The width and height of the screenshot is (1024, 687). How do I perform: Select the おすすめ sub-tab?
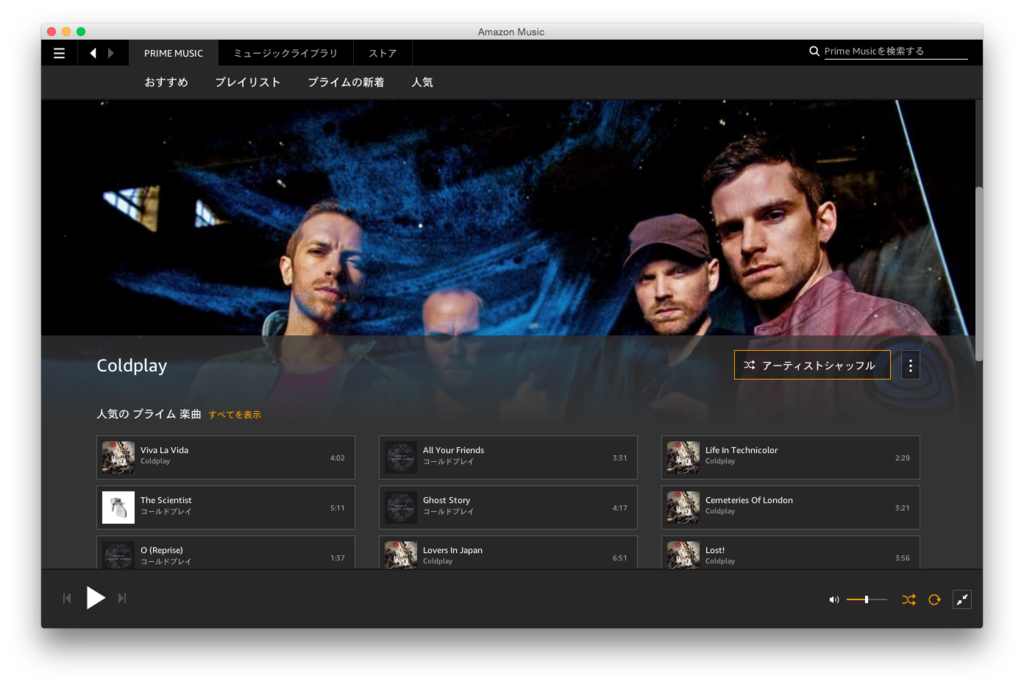(166, 82)
